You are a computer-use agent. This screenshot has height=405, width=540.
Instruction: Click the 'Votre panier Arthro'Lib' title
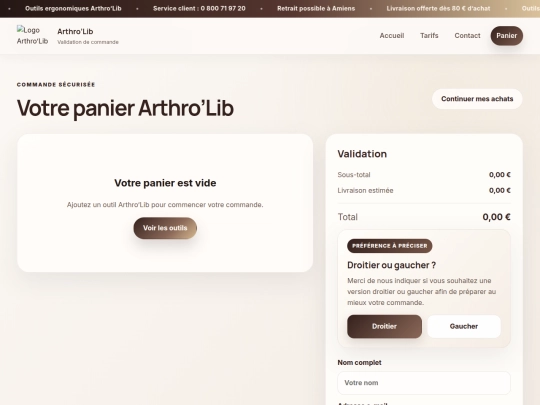125,108
